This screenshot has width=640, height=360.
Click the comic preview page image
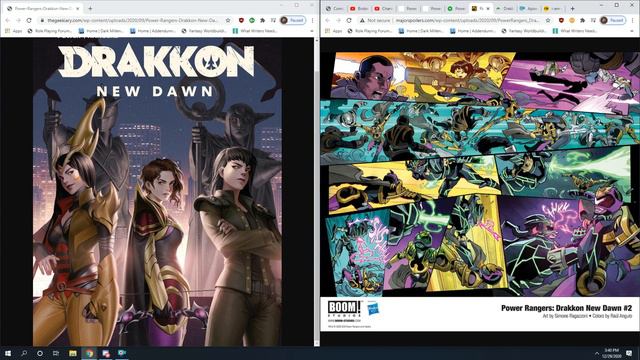click(480, 191)
